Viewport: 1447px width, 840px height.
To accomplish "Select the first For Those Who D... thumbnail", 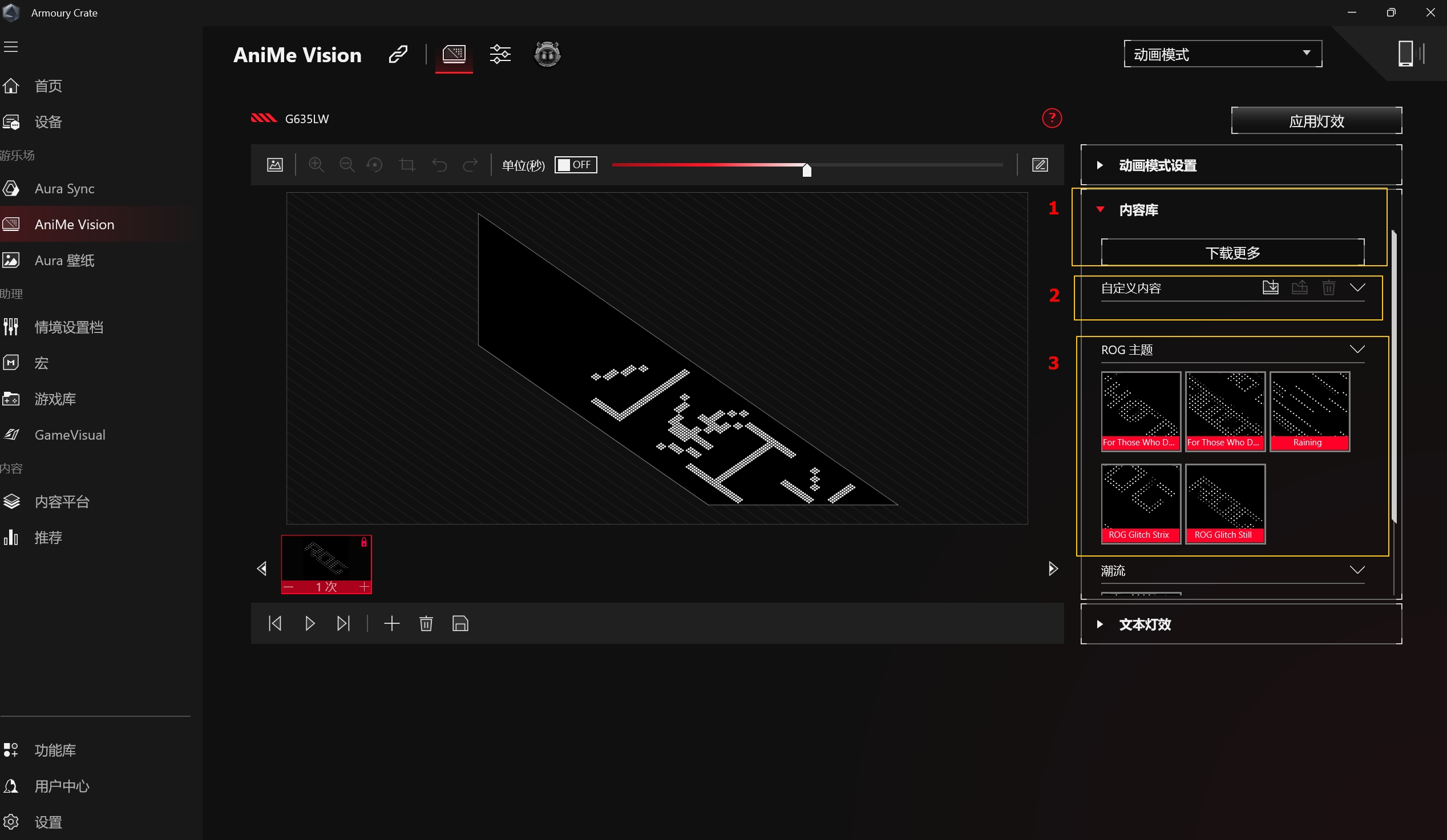I will pos(1141,411).
